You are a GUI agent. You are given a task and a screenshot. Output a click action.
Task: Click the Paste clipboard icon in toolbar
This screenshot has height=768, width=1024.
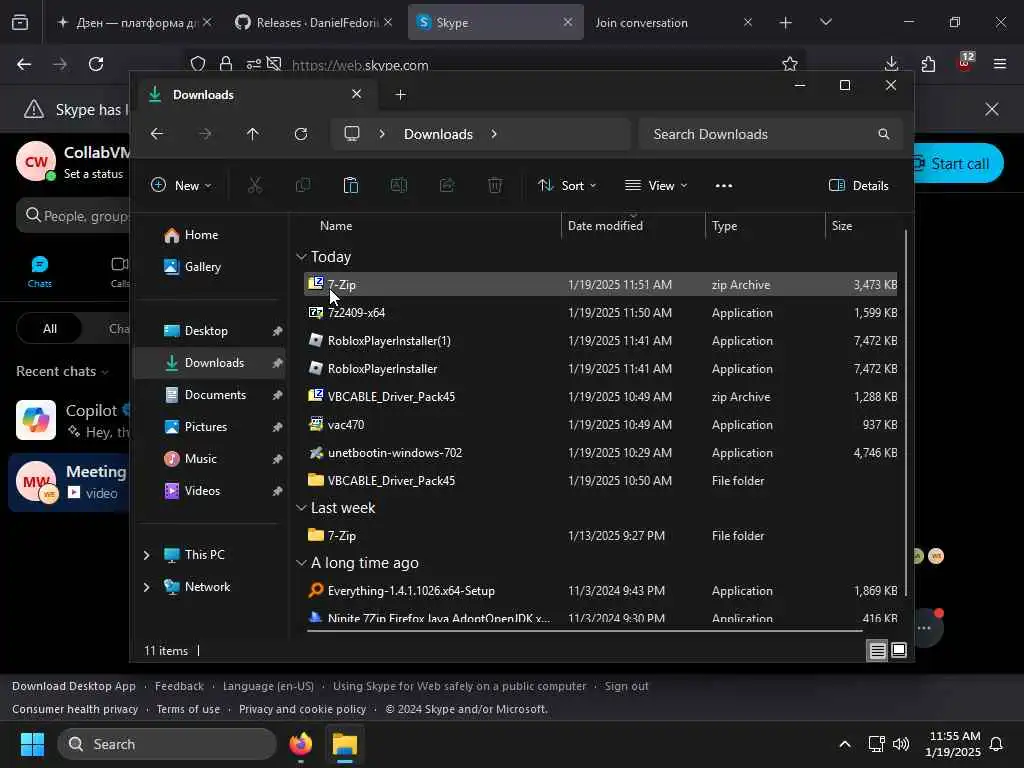(x=351, y=185)
